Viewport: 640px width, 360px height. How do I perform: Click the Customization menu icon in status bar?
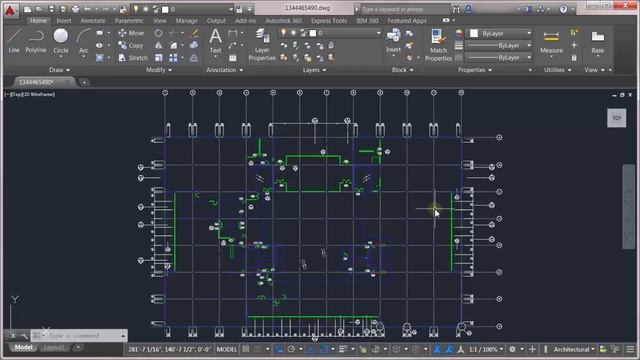click(x=630, y=349)
